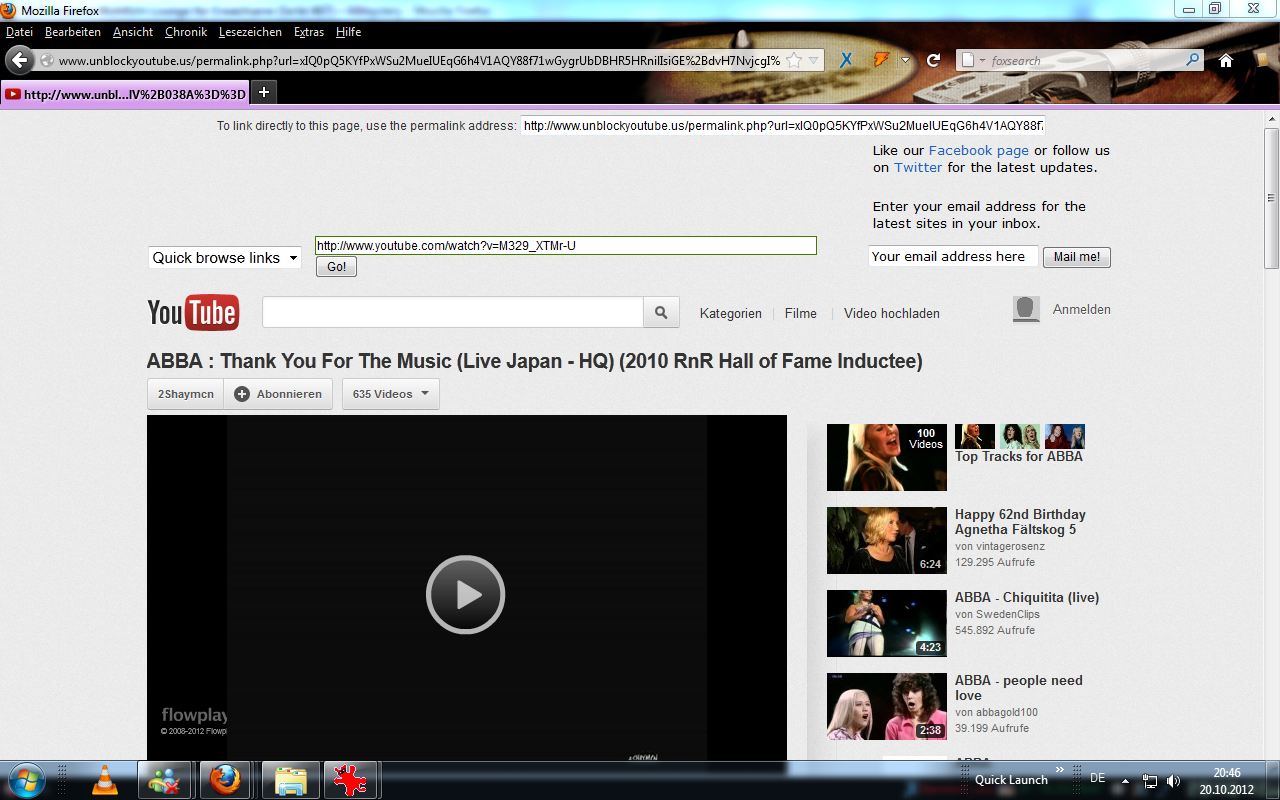Launch VLC media player from taskbar
This screenshot has width=1280, height=800.
coord(104,779)
